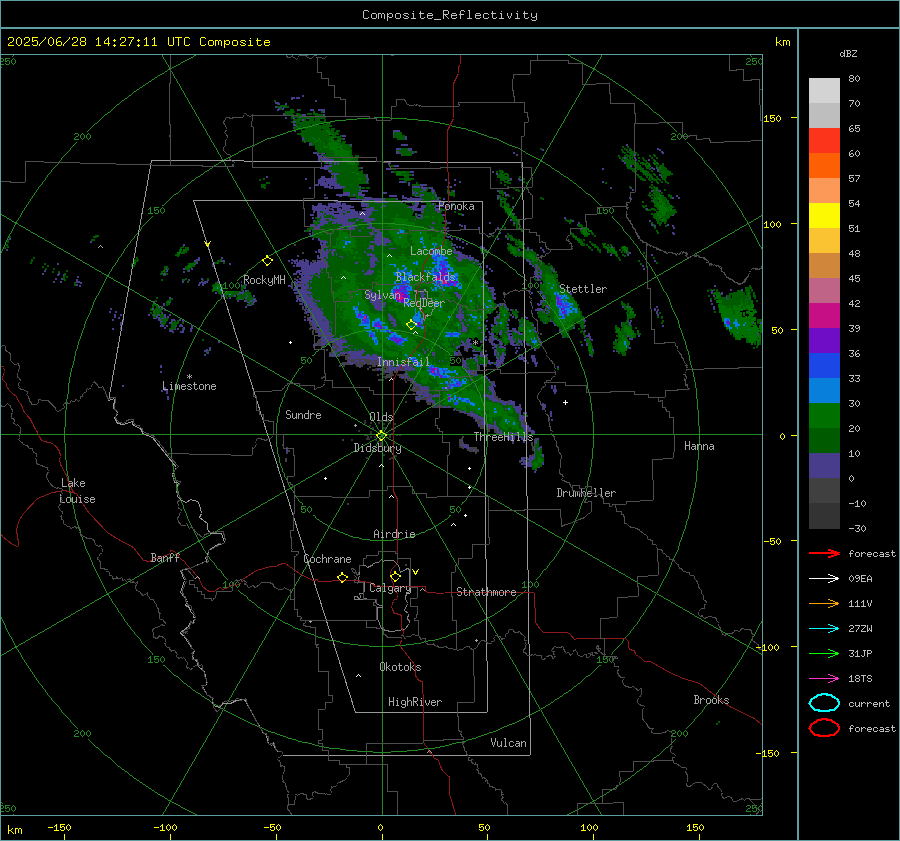Screen dimensions: 900x841
Task: Click the 42 dBZ magenta color swatch
Action: pos(824,315)
